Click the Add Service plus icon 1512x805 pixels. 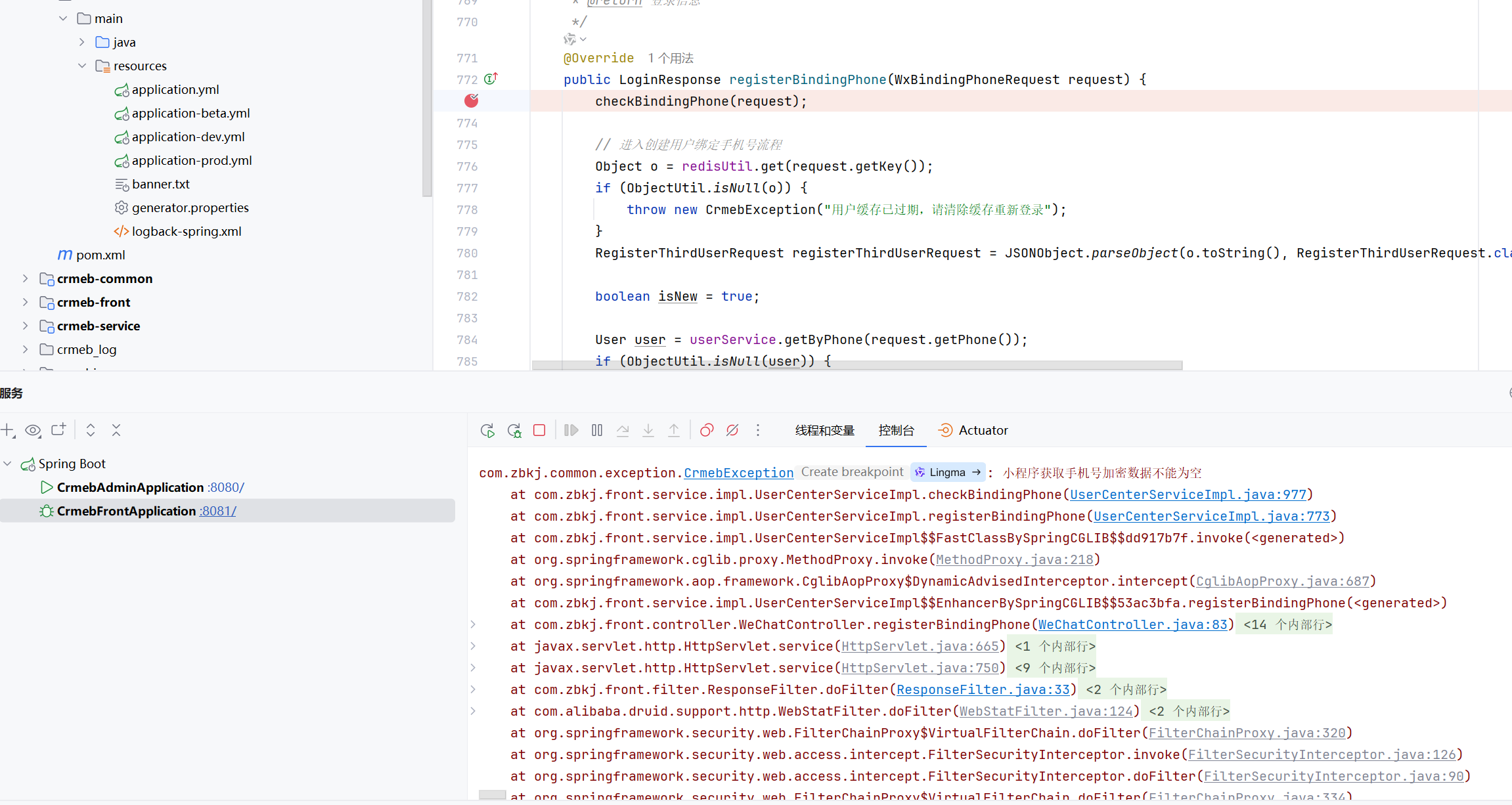[8, 431]
